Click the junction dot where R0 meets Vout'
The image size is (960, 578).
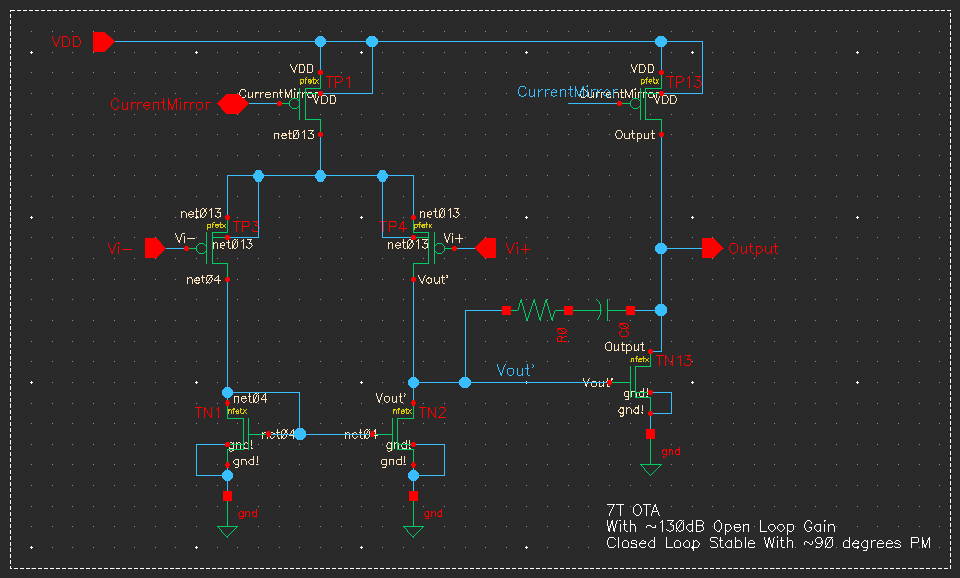pyautogui.click(x=465, y=383)
